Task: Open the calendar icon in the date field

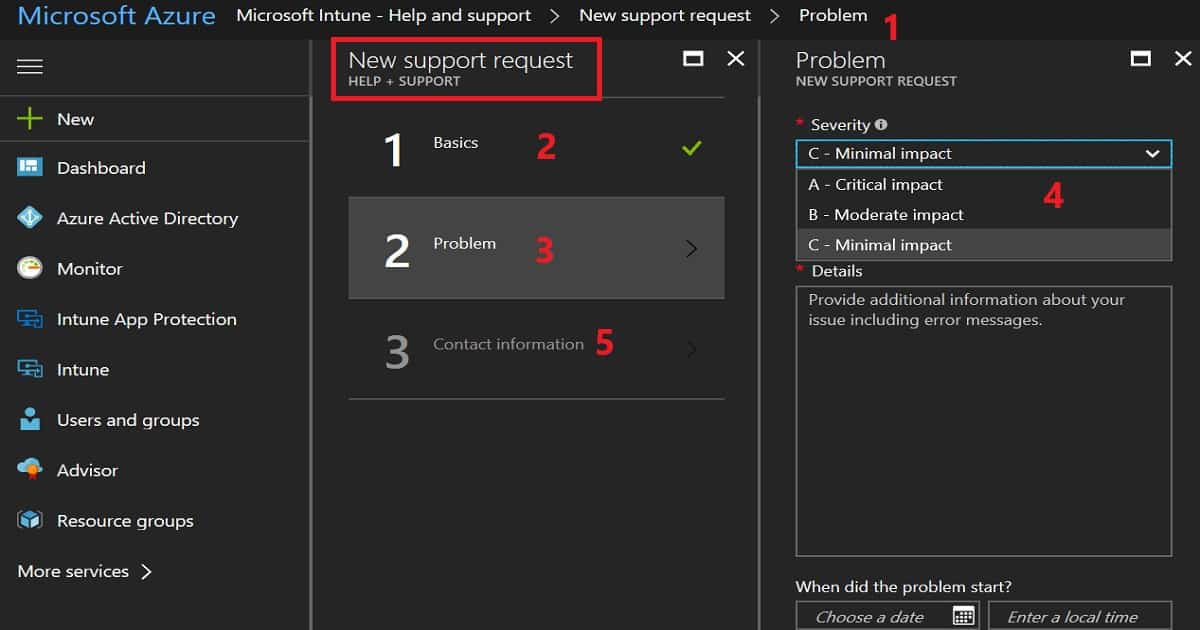Action: (x=963, y=616)
